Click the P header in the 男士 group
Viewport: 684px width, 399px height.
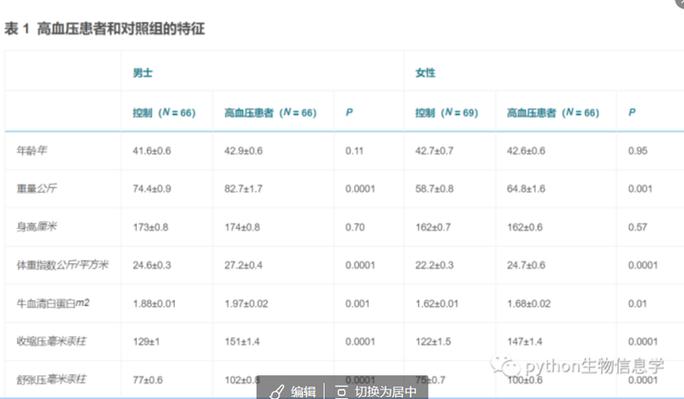click(349, 113)
